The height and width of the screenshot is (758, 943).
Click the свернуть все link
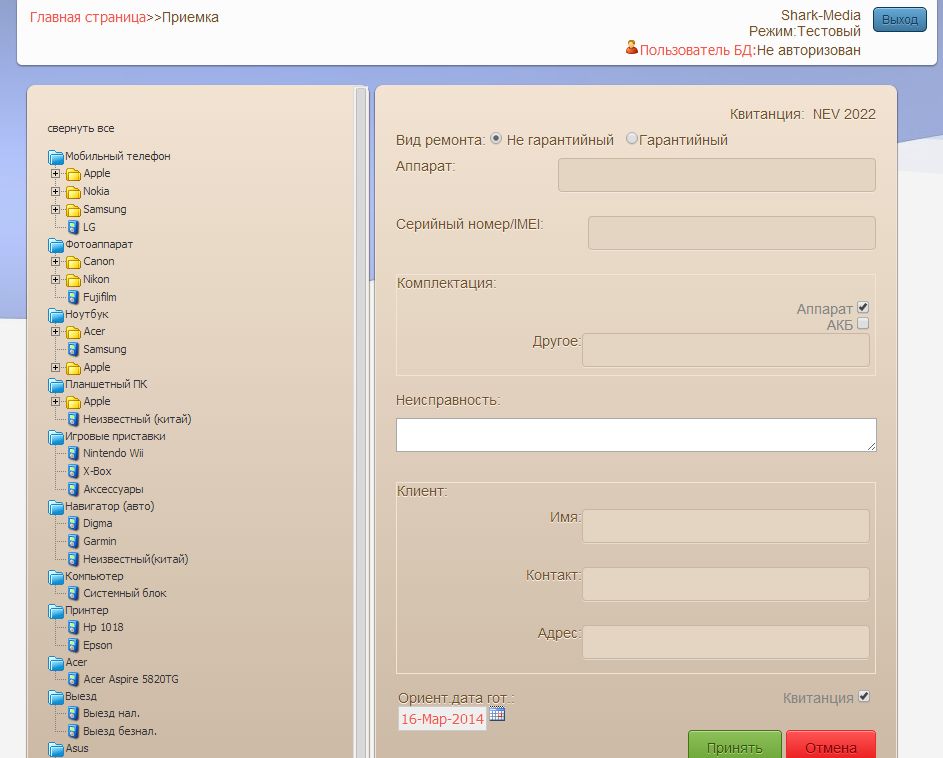pos(81,128)
